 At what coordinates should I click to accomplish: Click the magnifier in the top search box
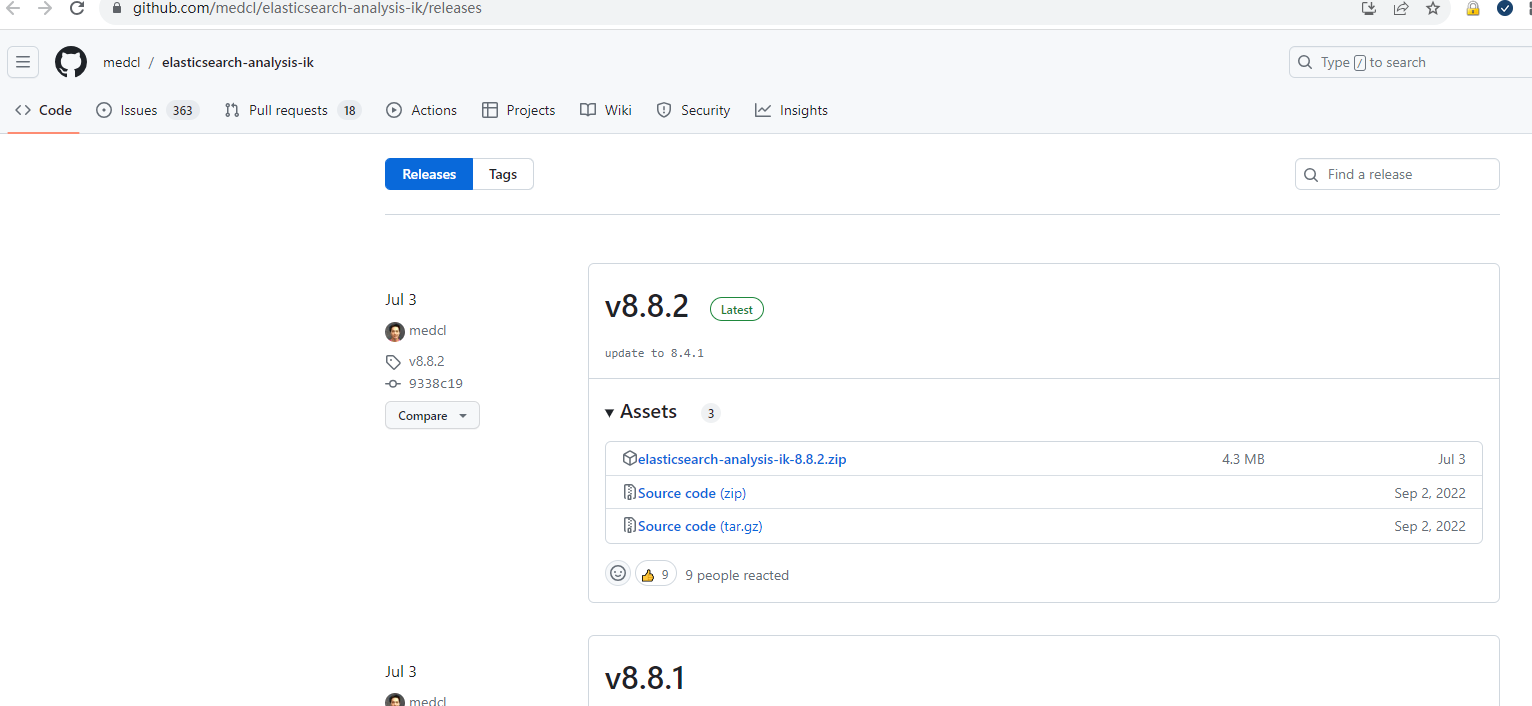pos(1305,62)
